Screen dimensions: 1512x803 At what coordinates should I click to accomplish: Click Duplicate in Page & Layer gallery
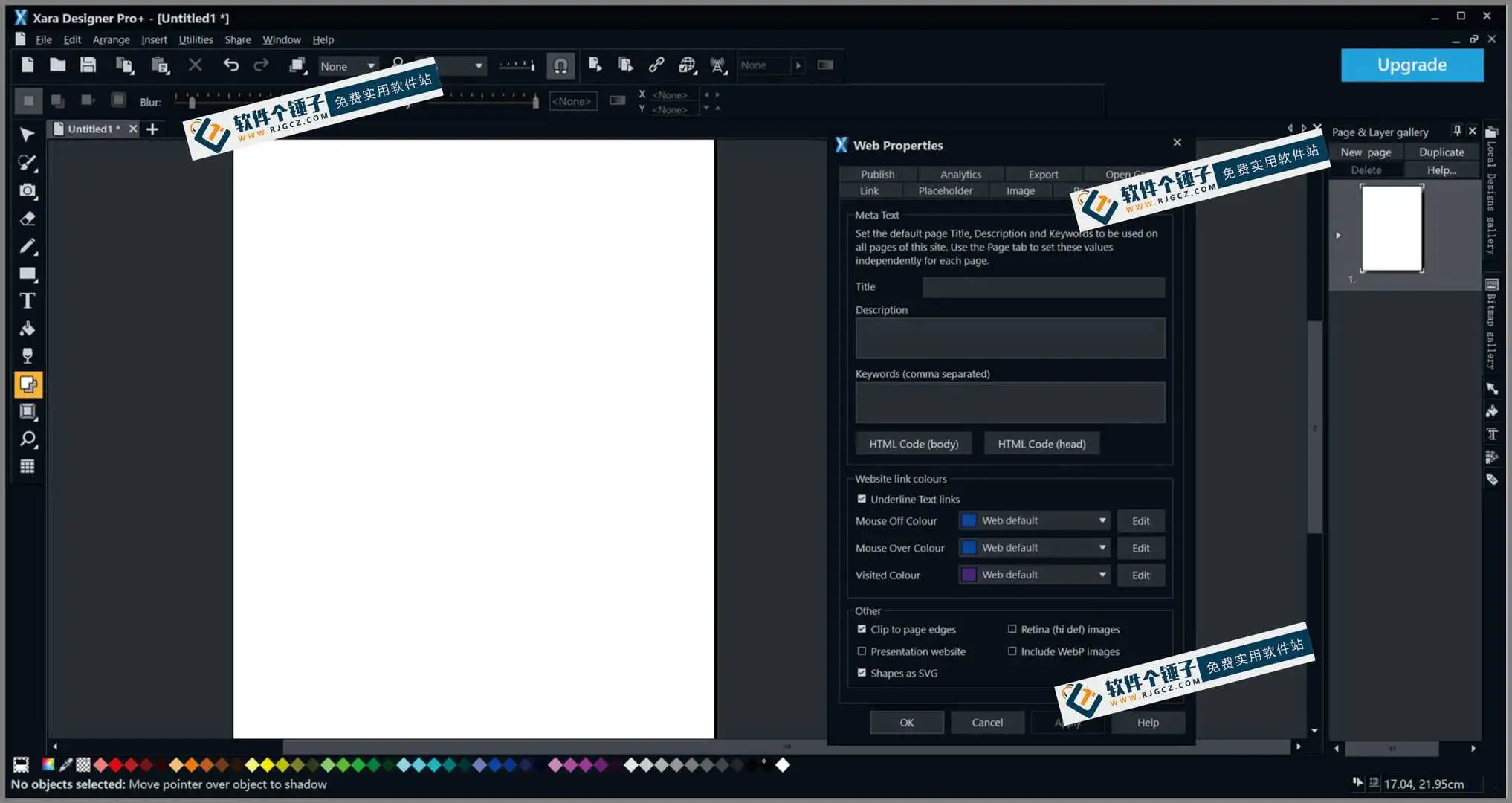coord(1441,152)
